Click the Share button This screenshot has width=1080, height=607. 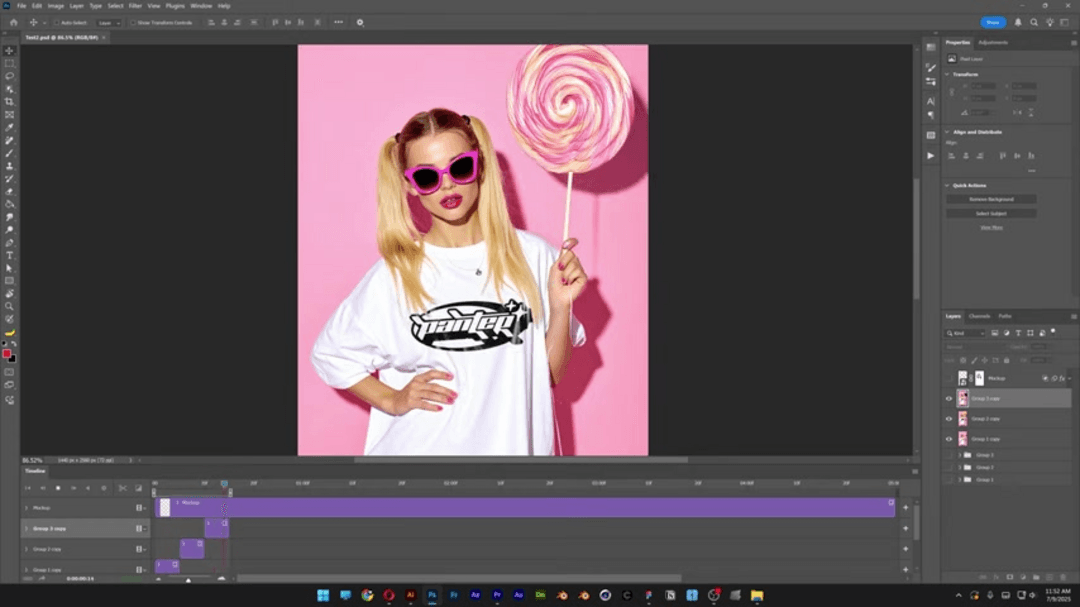(991, 21)
